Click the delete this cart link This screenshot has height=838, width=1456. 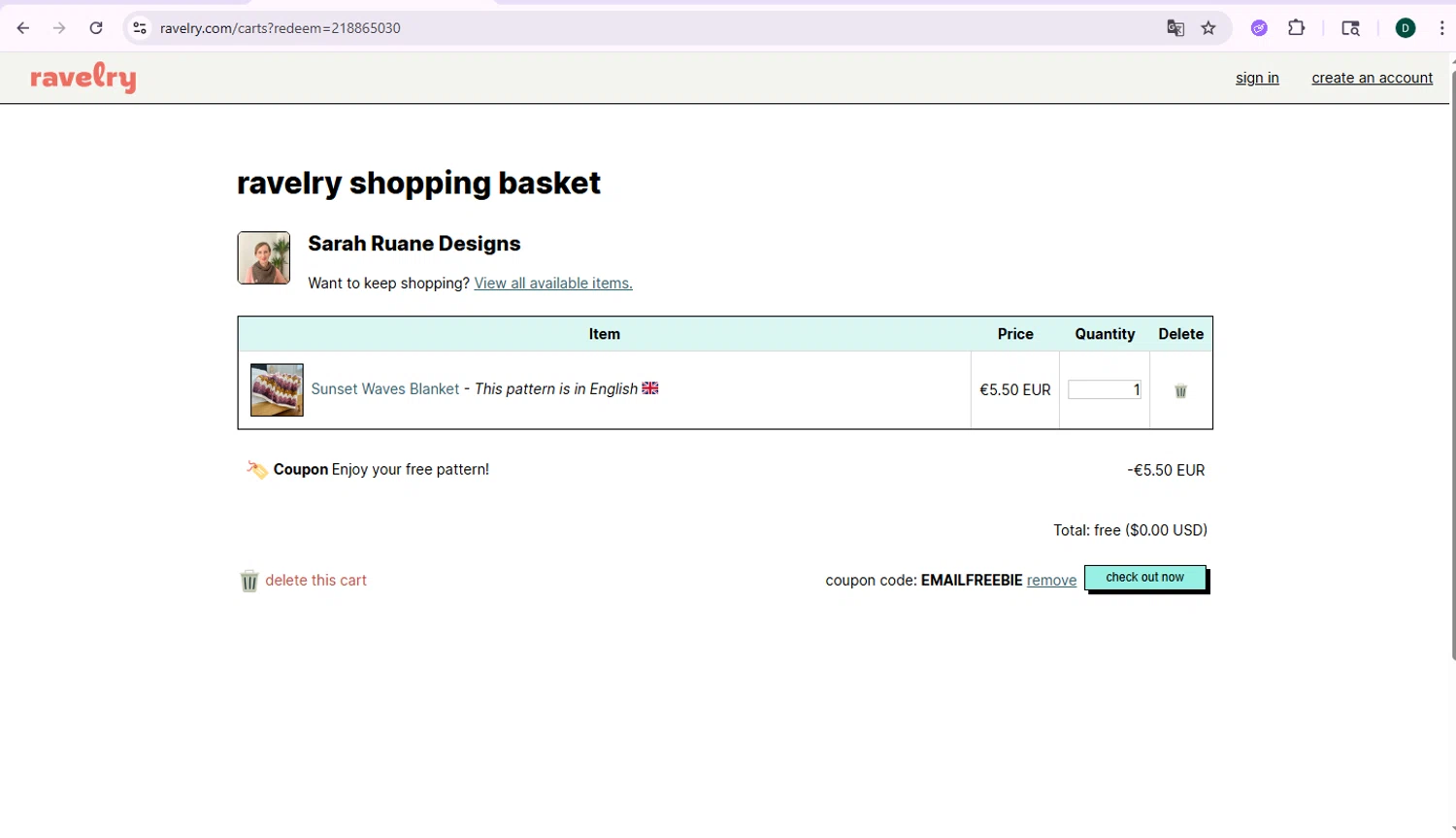[x=315, y=581]
